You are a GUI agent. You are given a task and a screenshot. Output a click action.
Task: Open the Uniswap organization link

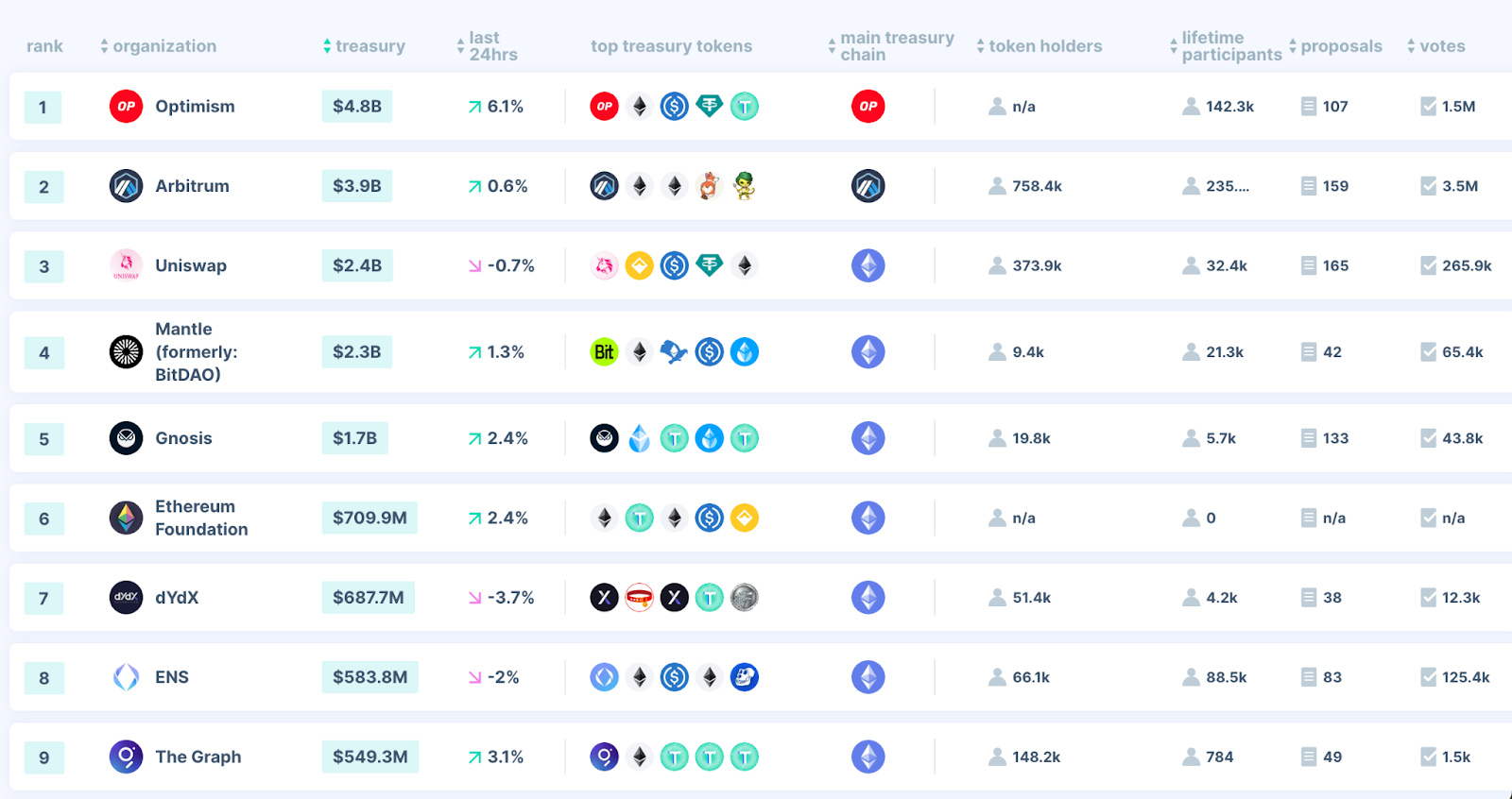coord(191,265)
